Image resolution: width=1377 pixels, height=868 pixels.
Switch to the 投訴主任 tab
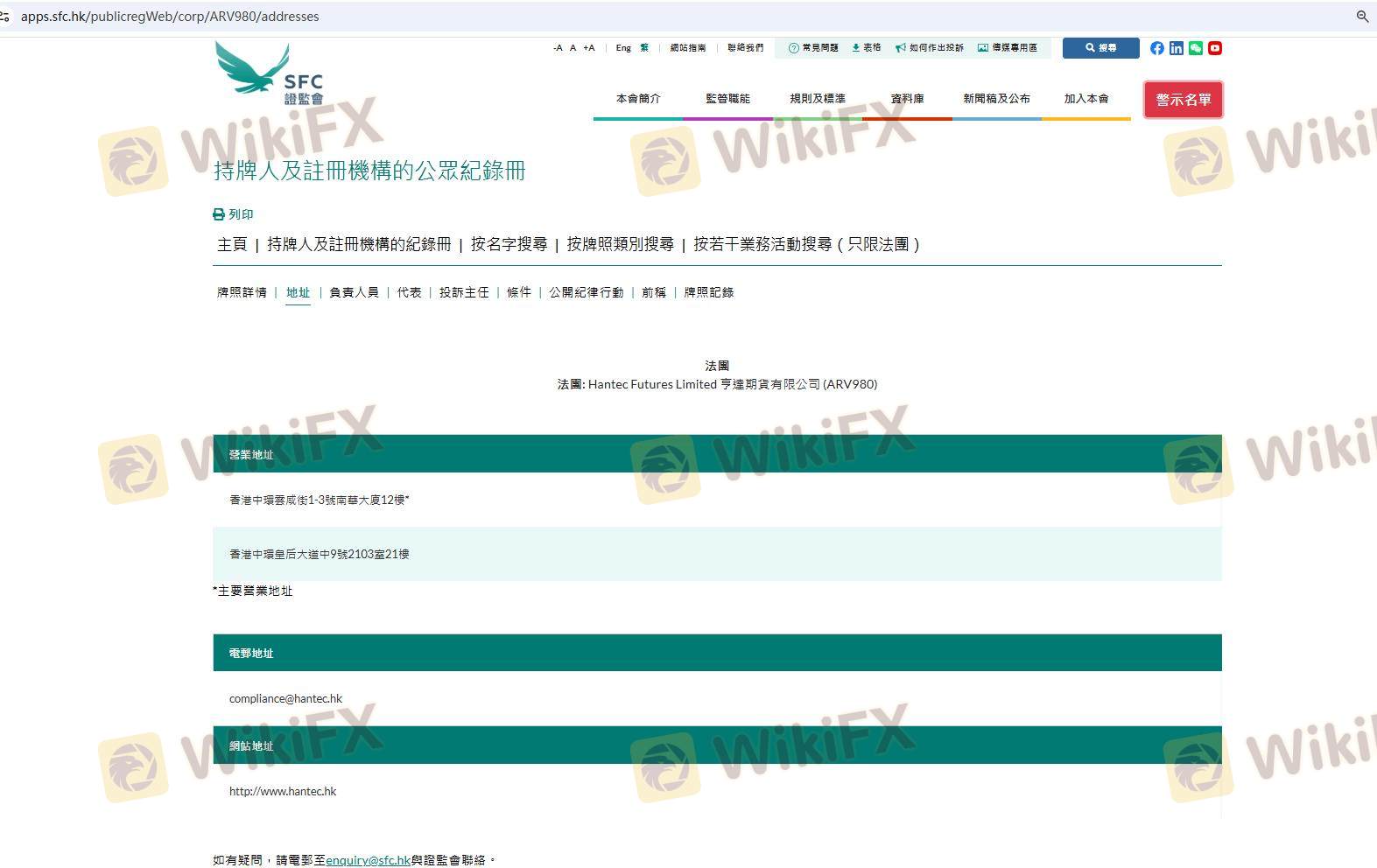coord(464,292)
